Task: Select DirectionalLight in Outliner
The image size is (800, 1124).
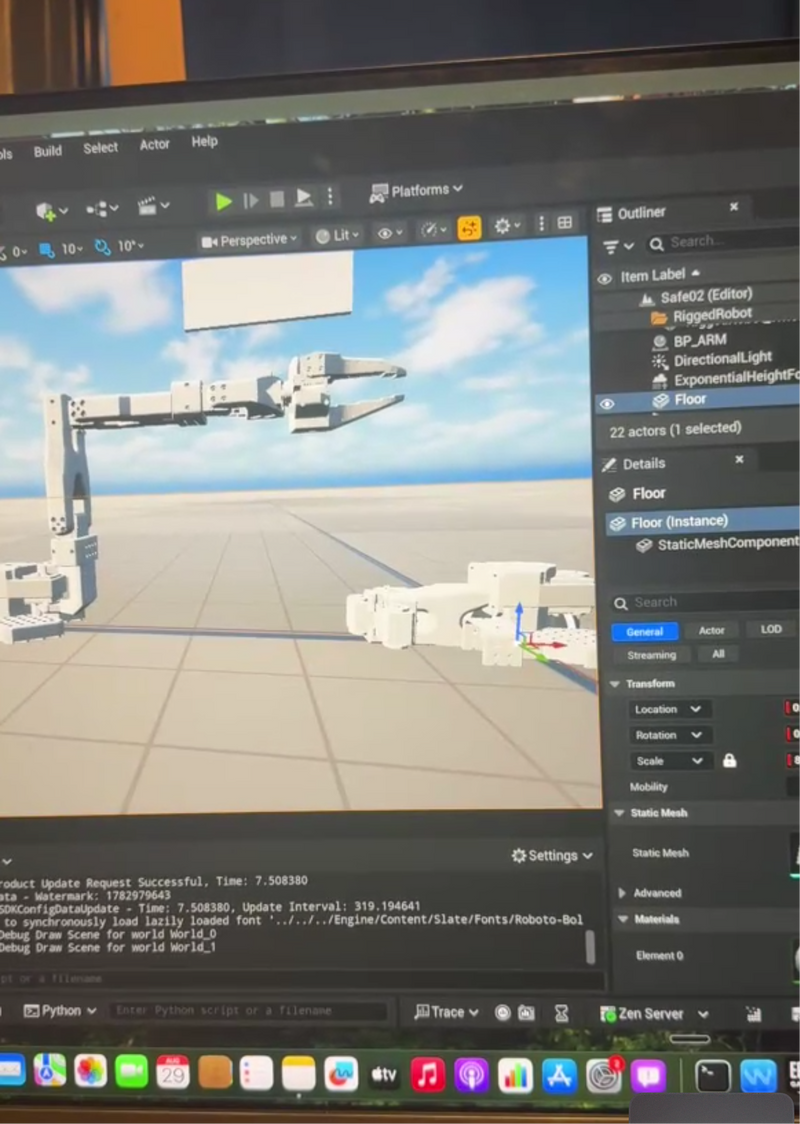Action: (x=723, y=358)
